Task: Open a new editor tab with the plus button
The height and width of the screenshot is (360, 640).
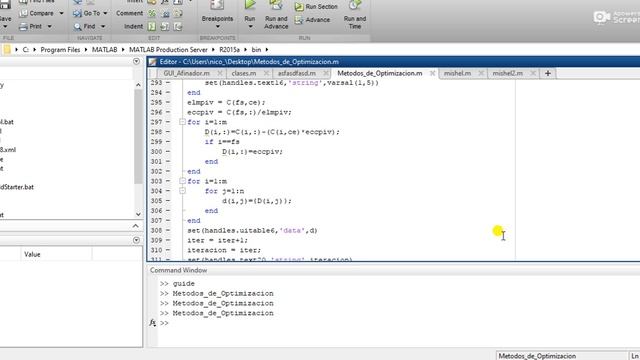Action: [548, 73]
